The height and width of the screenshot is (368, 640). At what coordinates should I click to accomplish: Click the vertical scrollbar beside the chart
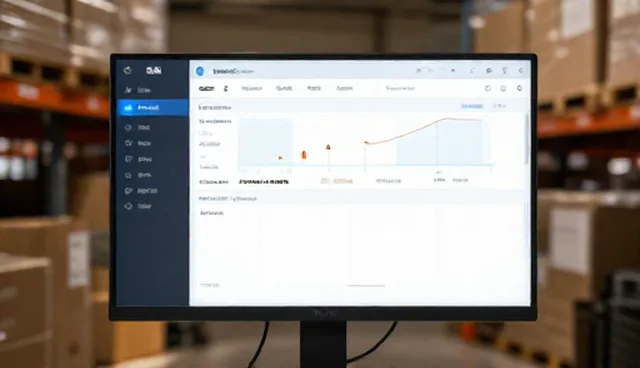point(527,139)
